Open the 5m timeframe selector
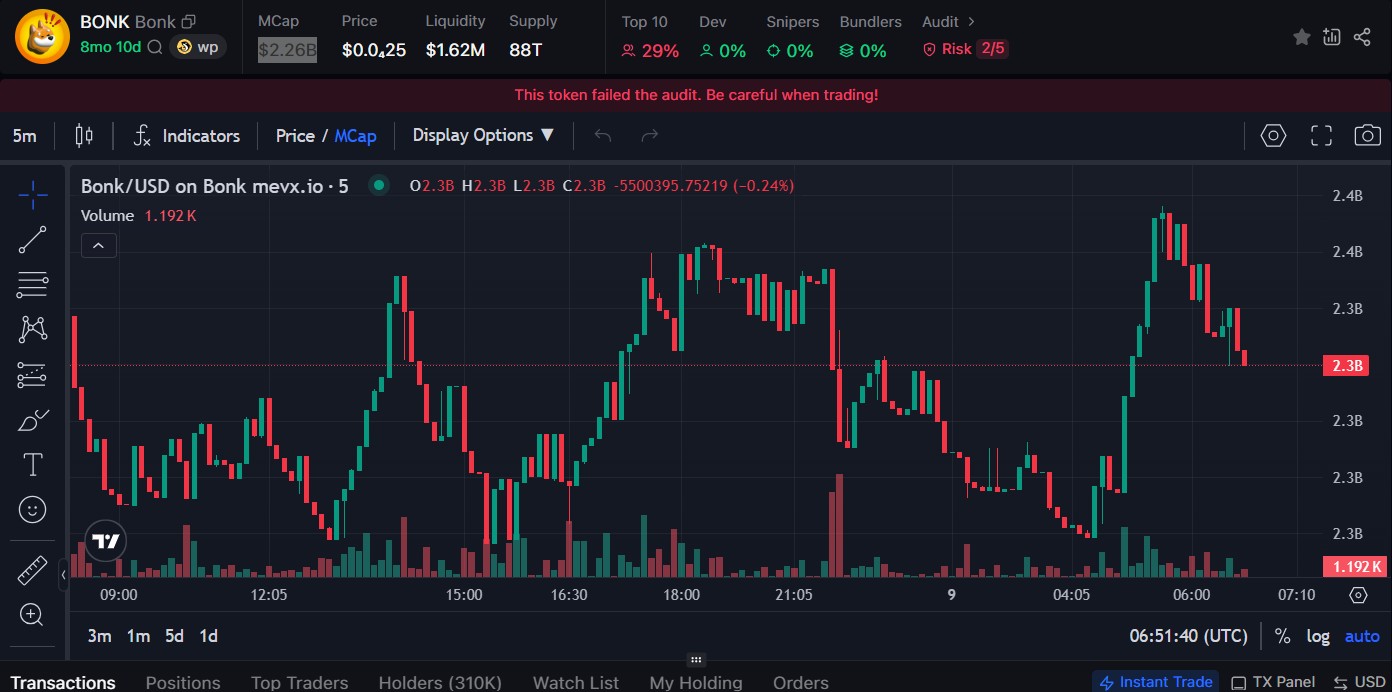1392x692 pixels. 25,136
